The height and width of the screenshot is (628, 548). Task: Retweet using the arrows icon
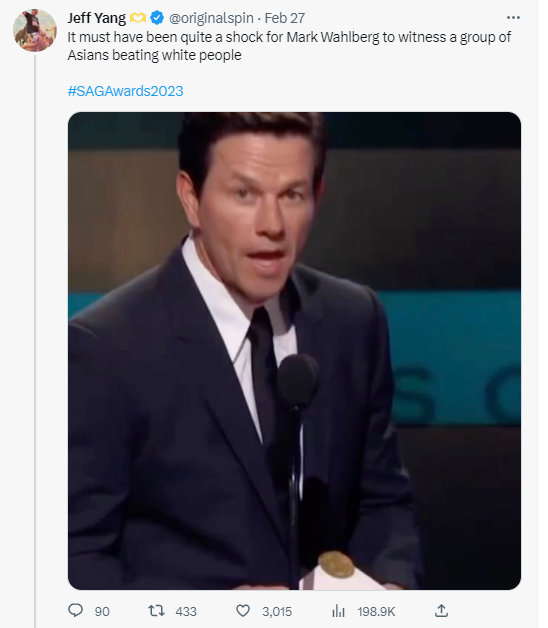click(156, 611)
